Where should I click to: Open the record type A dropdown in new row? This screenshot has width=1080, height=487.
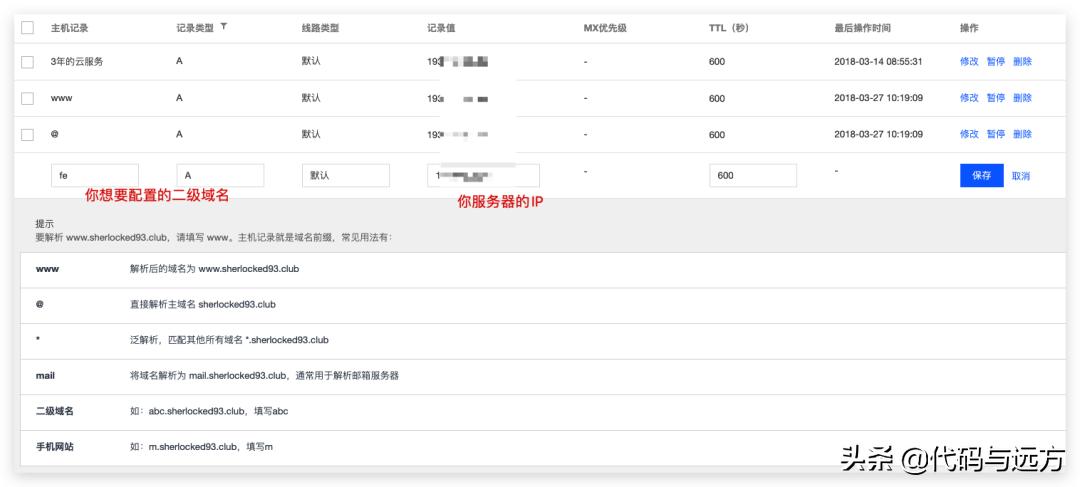220,176
